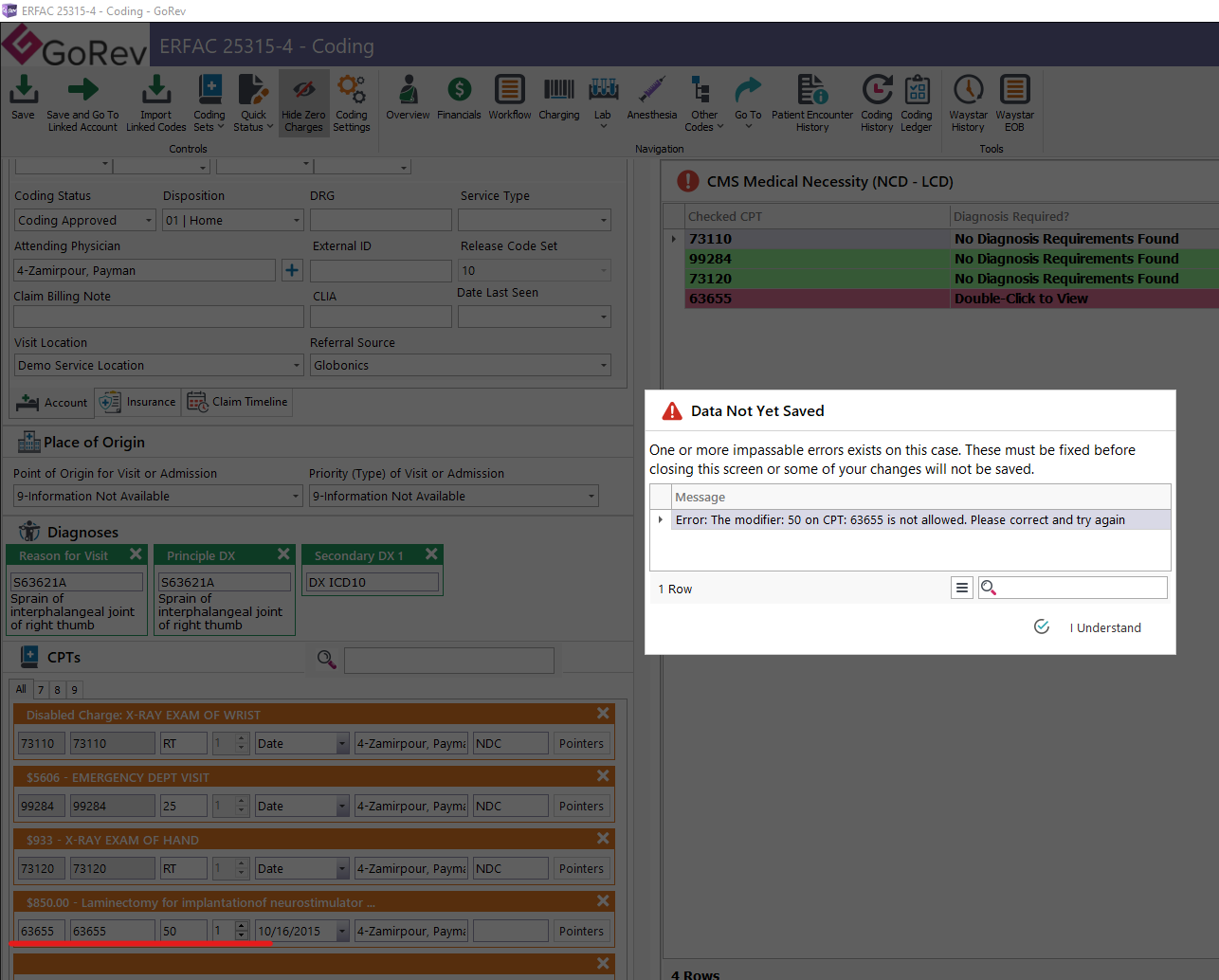Remove the Principle DX diagnosis
1219x980 pixels.
(x=283, y=554)
